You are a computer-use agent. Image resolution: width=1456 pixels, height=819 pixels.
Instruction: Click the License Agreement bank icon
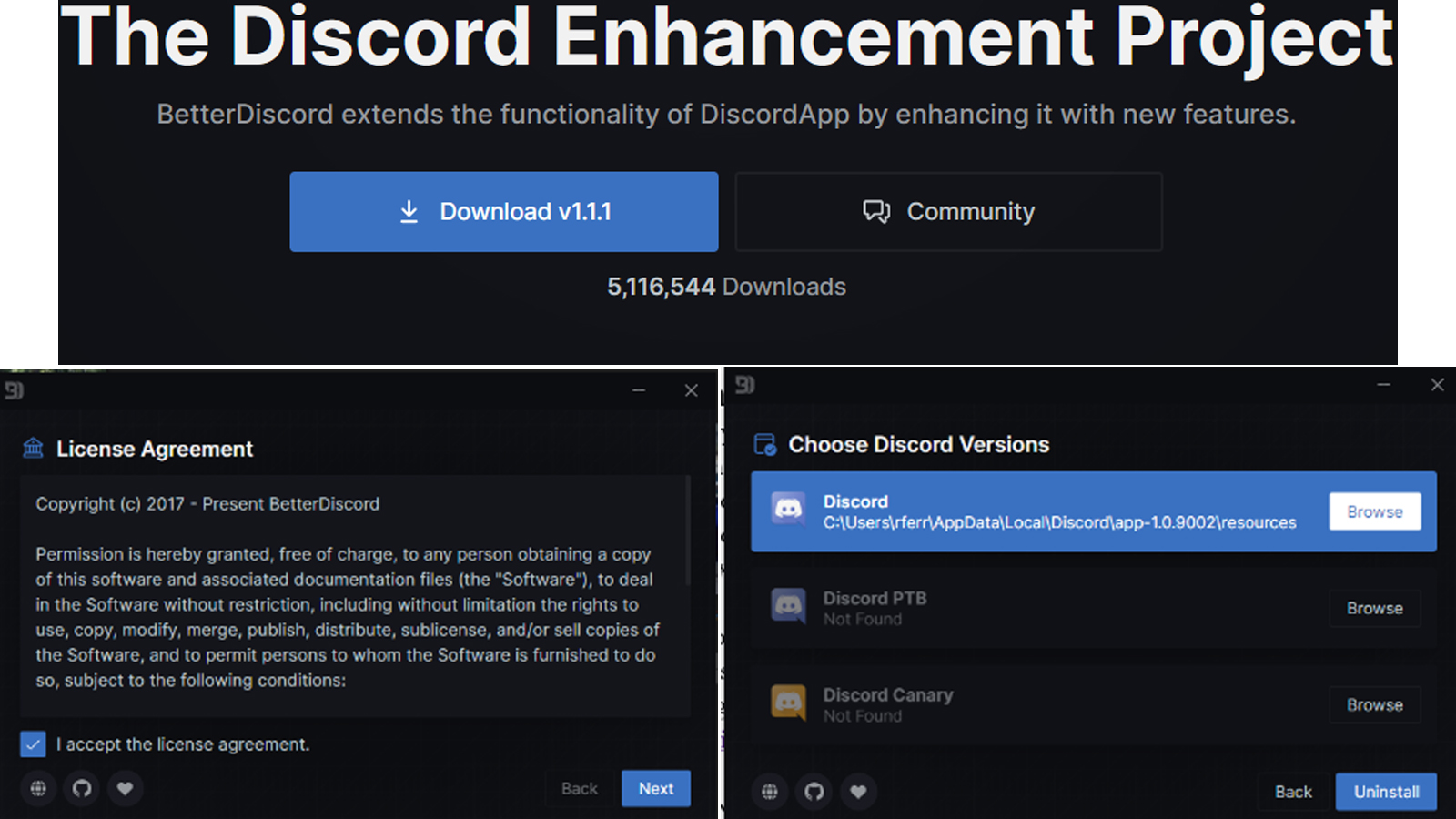click(x=34, y=448)
